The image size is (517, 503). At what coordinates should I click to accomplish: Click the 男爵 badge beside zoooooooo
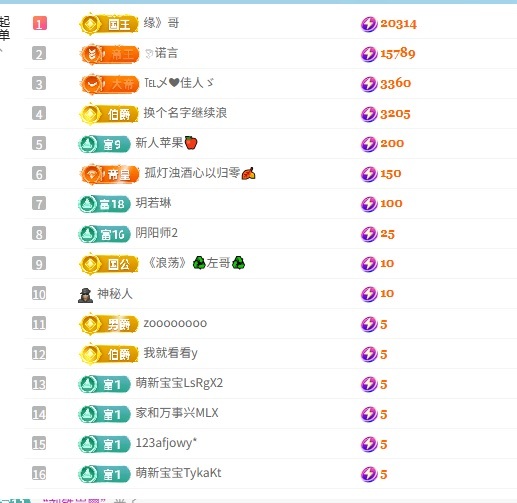point(109,324)
